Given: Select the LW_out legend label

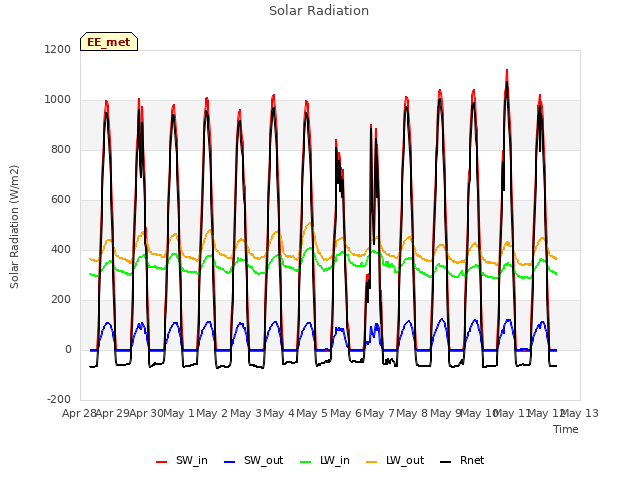Looking at the screenshot, I should click(405, 460).
